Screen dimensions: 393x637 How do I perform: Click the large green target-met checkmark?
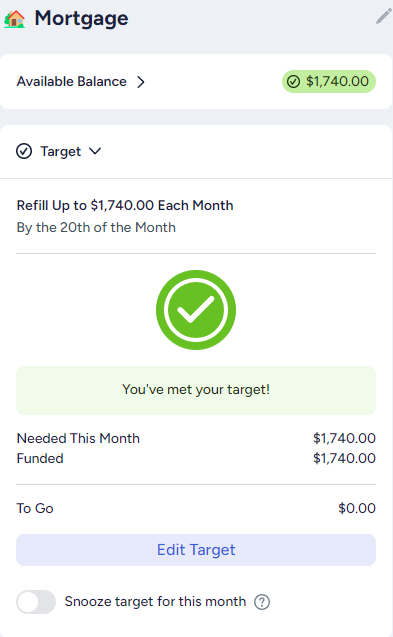pos(196,310)
